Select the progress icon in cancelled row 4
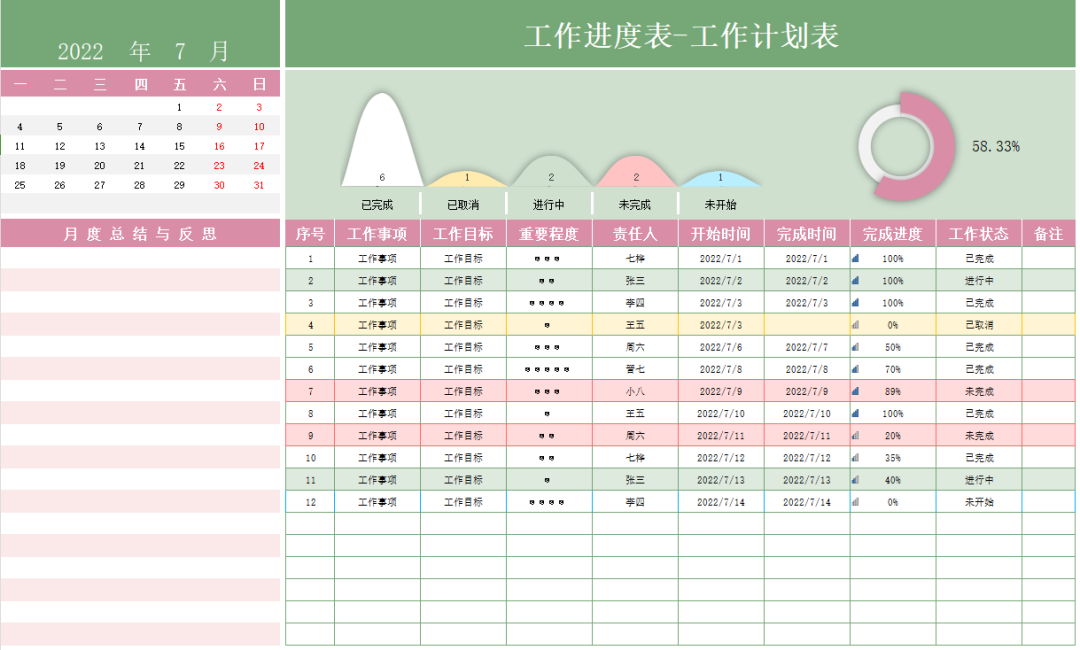Screen dimensions: 1080x650 pos(855,325)
